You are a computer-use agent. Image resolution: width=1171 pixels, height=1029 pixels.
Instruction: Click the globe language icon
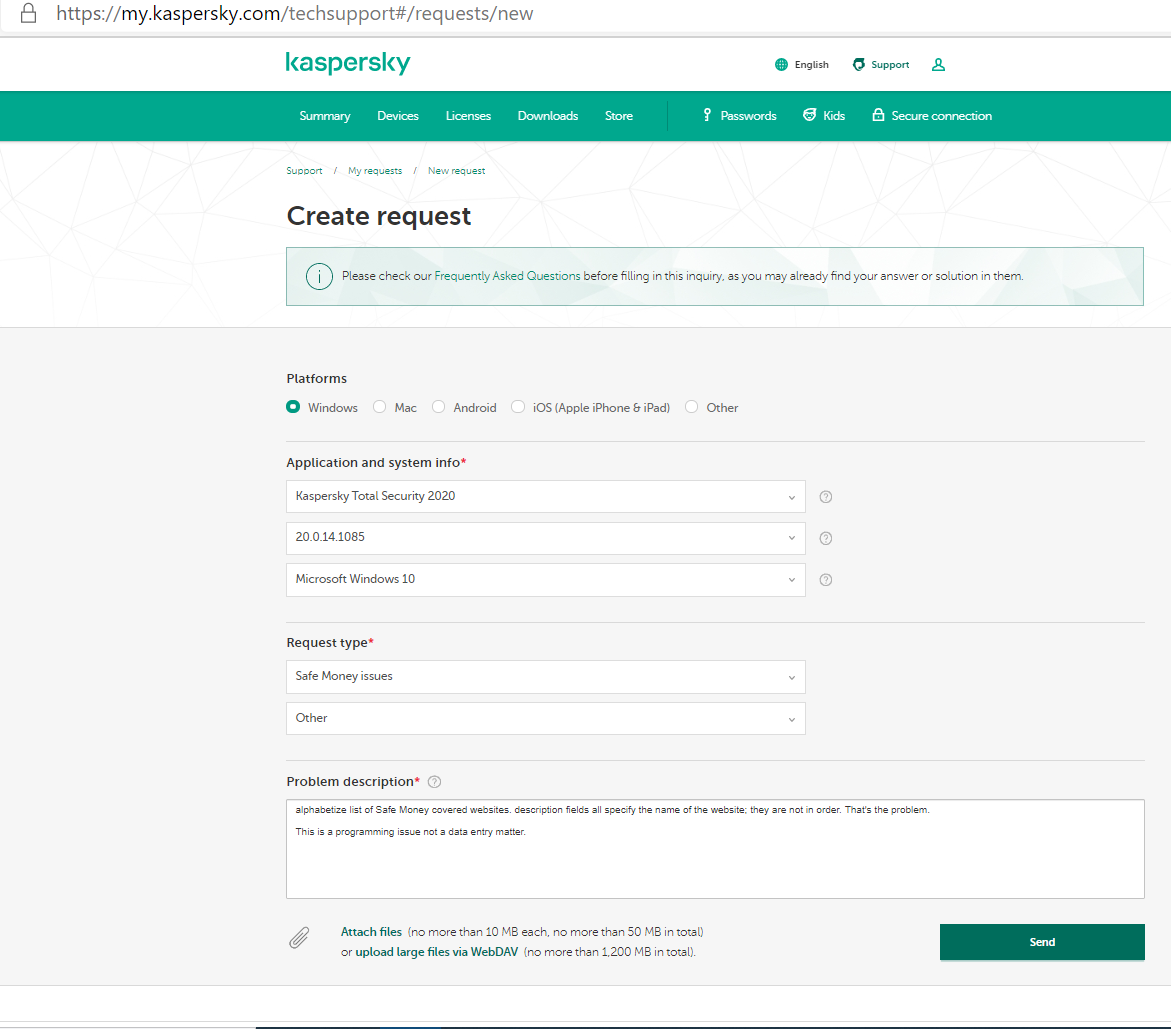coord(781,65)
